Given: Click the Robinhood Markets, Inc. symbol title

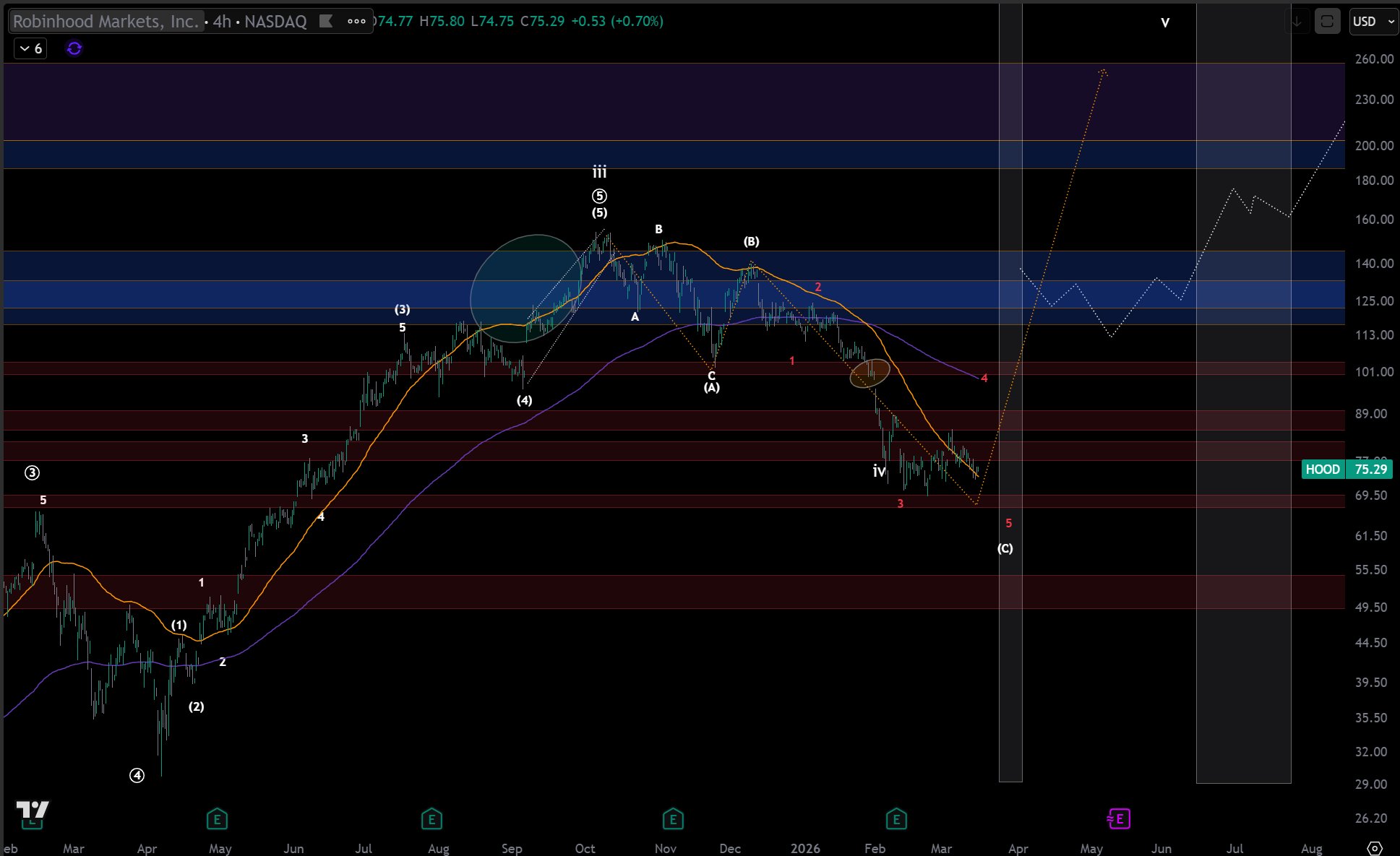Looking at the screenshot, I should click(106, 21).
